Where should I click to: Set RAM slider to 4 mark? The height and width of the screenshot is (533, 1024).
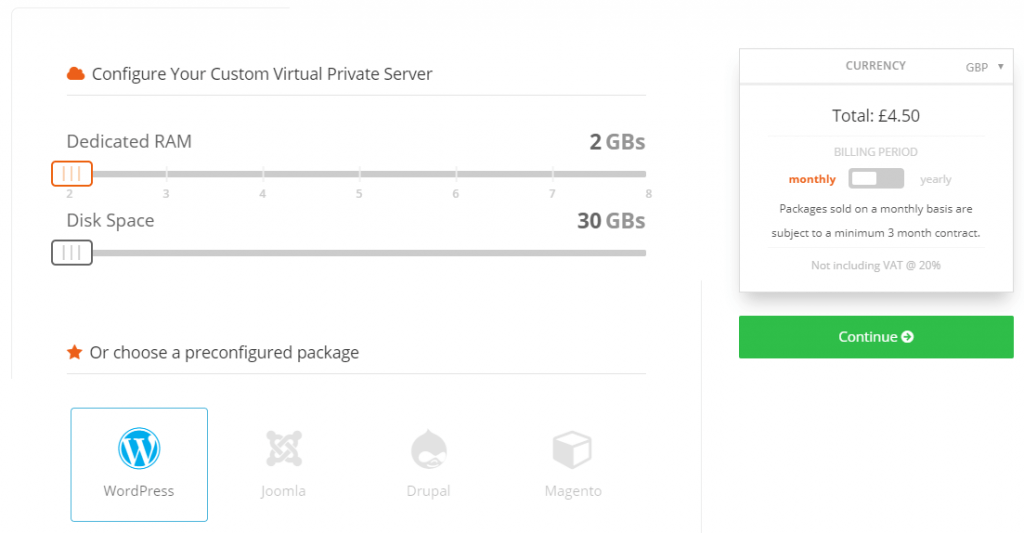[263, 174]
